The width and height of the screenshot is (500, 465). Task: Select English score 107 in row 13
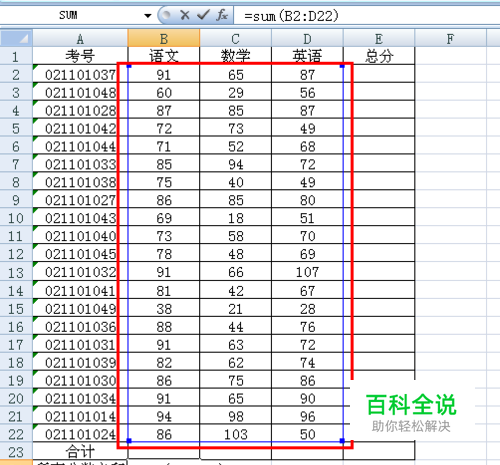[x=307, y=272]
